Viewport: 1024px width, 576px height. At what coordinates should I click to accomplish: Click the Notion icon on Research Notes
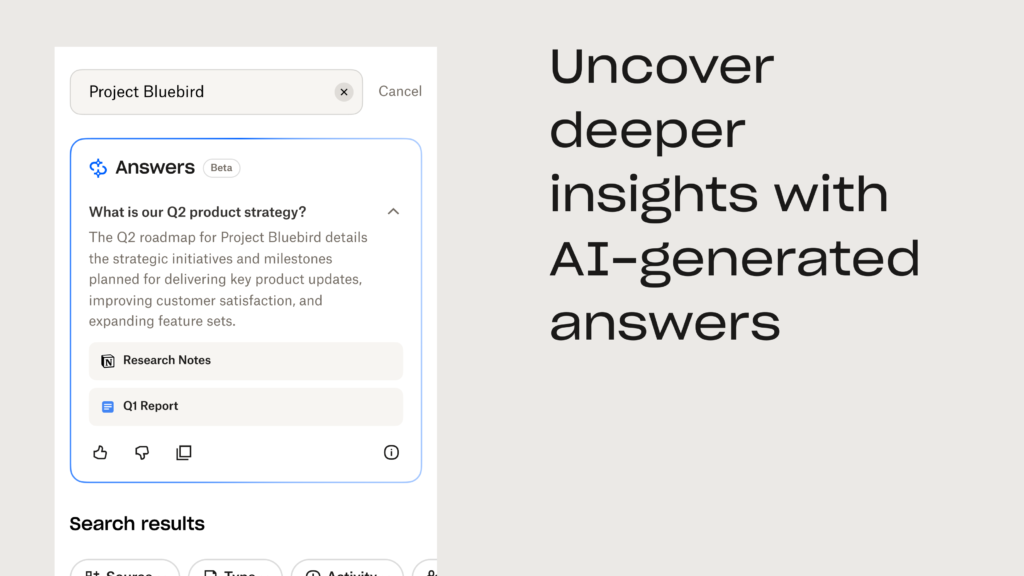click(x=108, y=361)
